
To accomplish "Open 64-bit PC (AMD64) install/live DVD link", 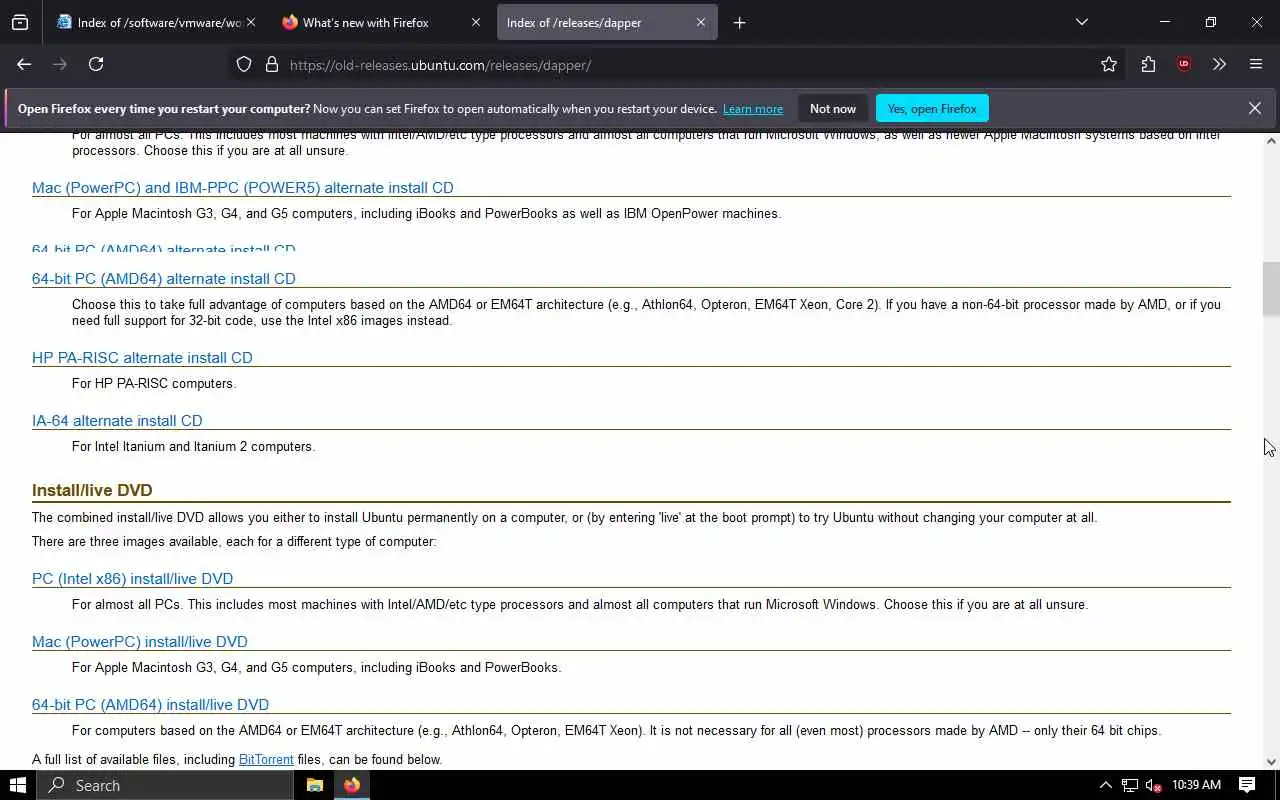I will (x=150, y=705).
